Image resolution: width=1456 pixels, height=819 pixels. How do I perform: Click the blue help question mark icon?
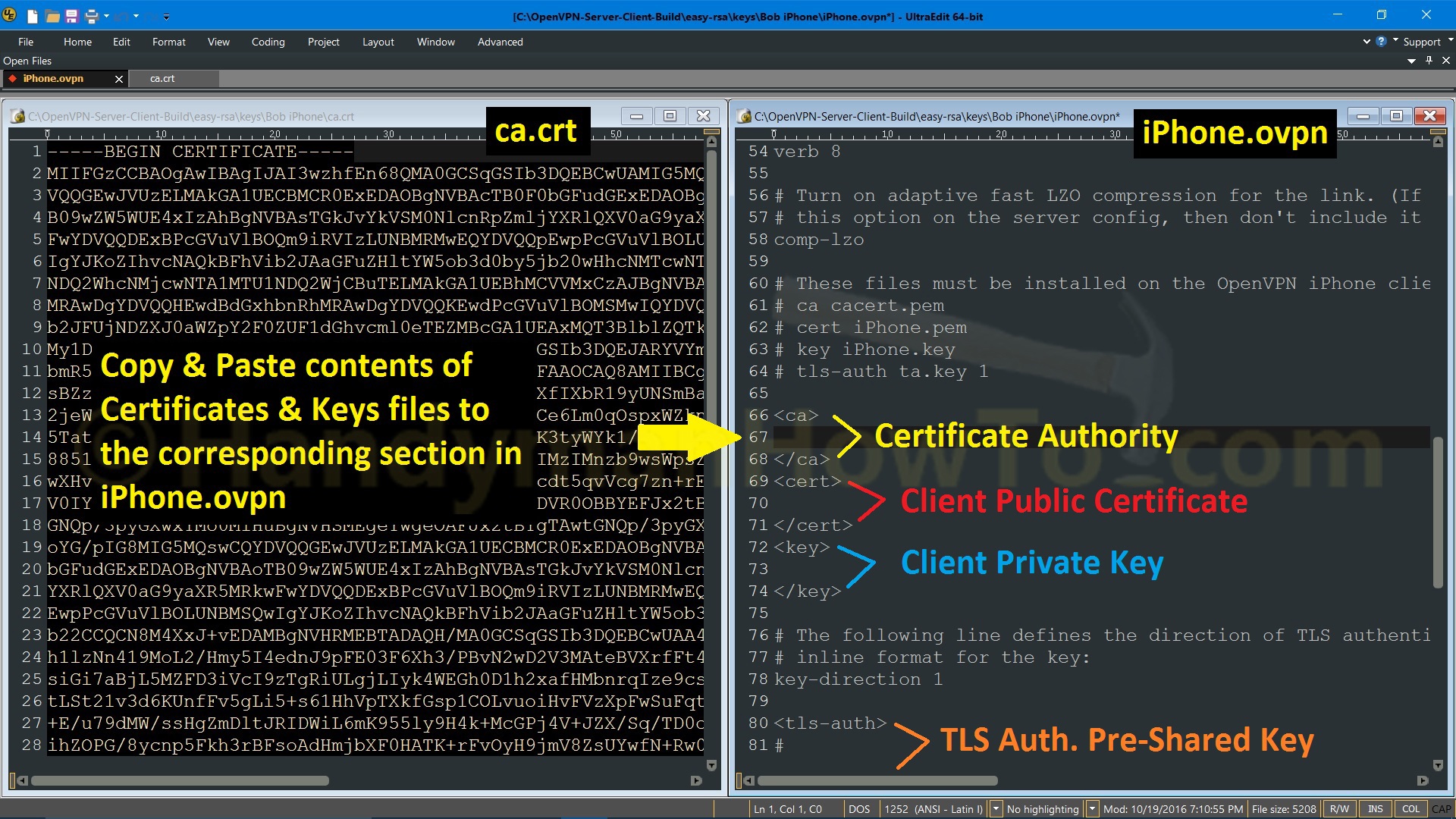coord(1381,42)
